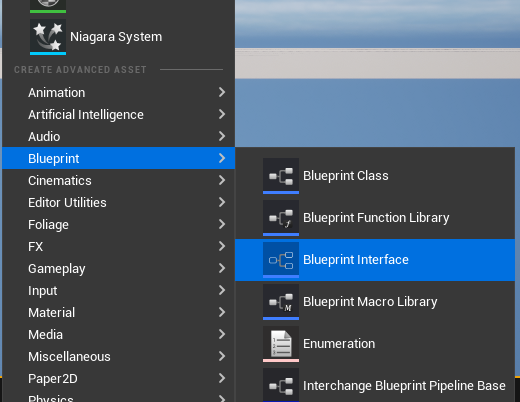Open the Miscellaneous menu entry
The width and height of the screenshot is (520, 402).
click(118, 356)
